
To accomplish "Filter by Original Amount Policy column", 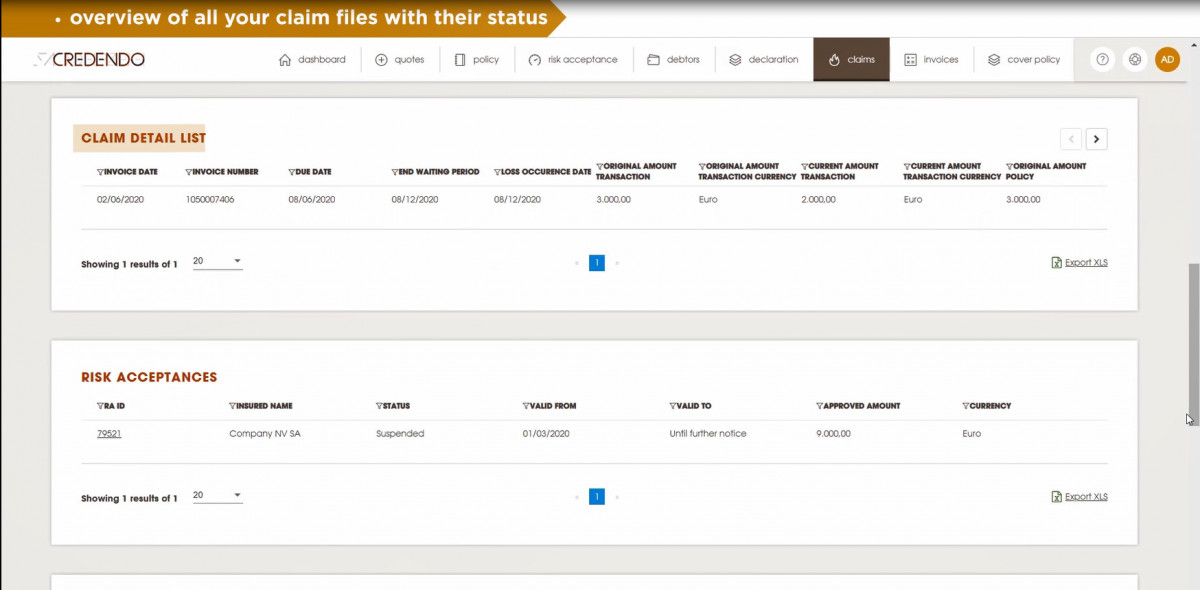I will (x=1010, y=166).
